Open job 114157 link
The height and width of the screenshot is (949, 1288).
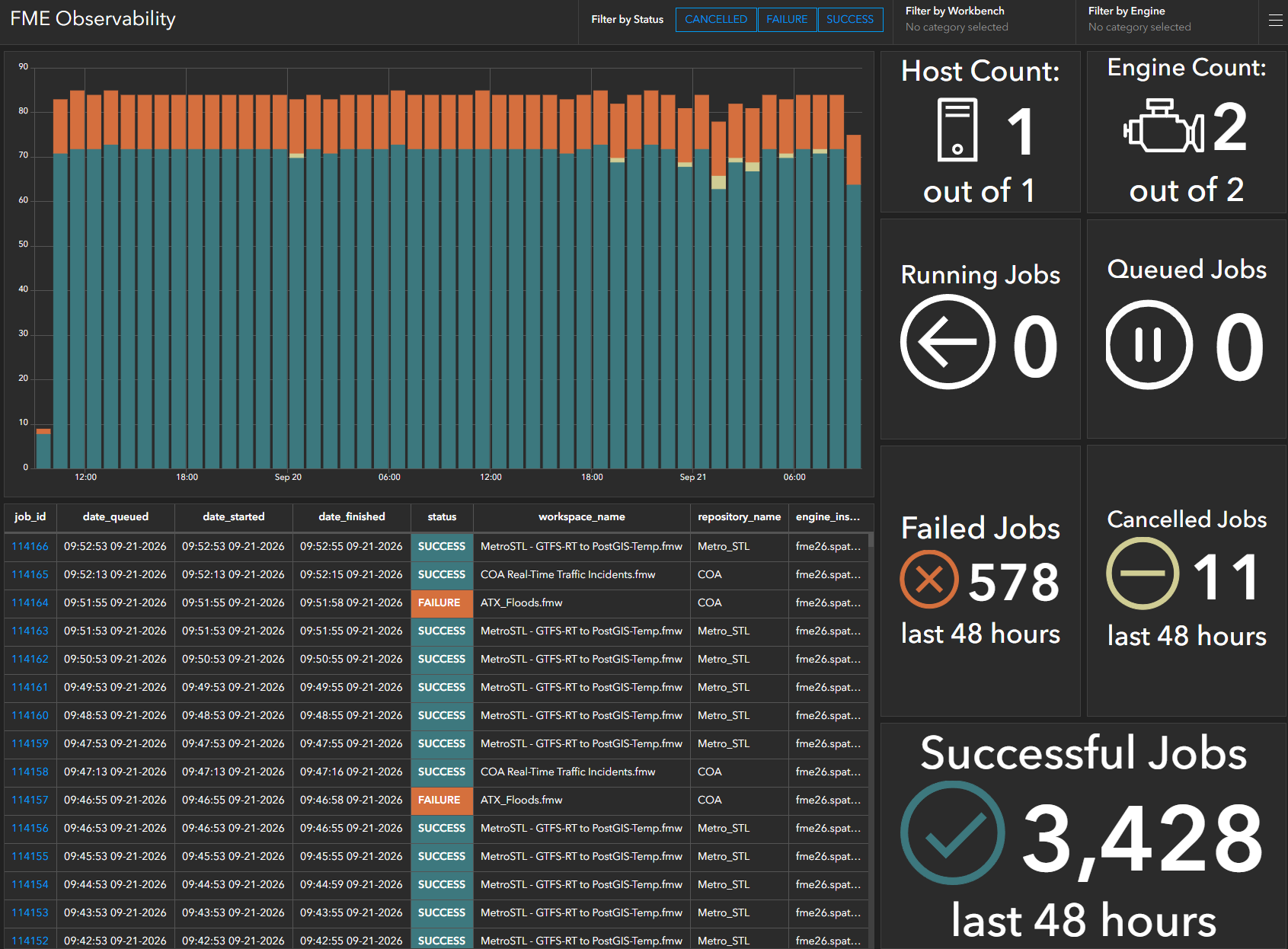tap(30, 800)
